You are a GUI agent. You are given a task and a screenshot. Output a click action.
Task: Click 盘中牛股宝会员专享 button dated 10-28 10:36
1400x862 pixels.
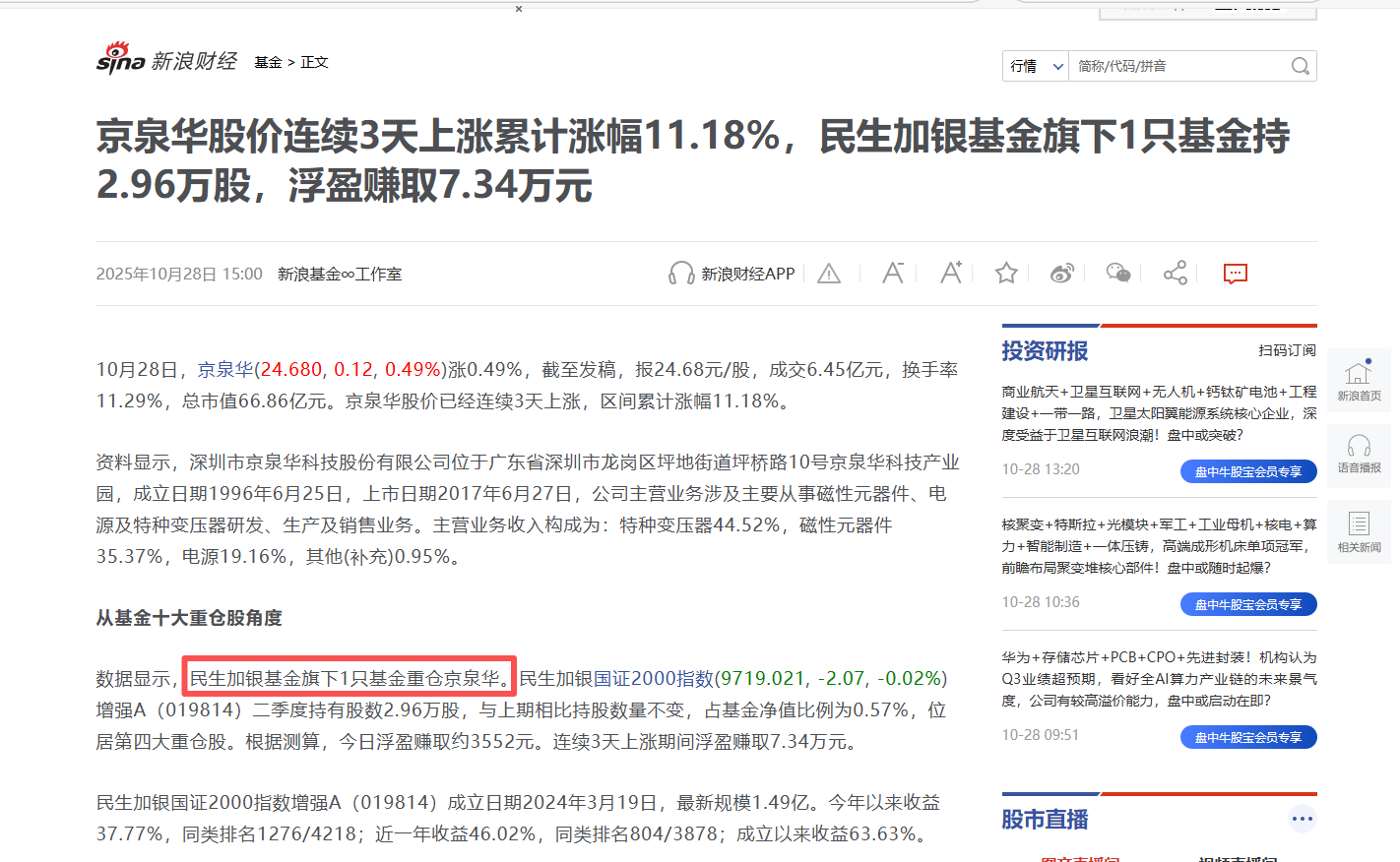coord(1248,604)
